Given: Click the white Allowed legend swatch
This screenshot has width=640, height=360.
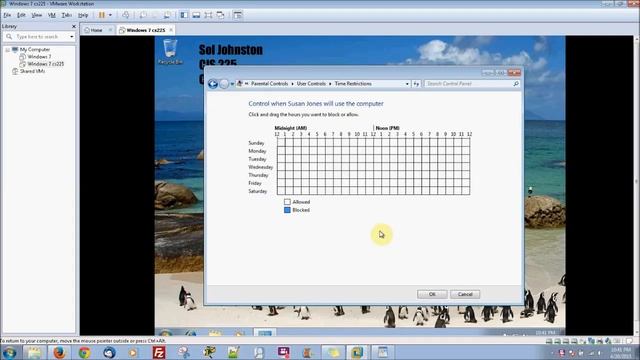Looking at the screenshot, I should click(287, 202).
